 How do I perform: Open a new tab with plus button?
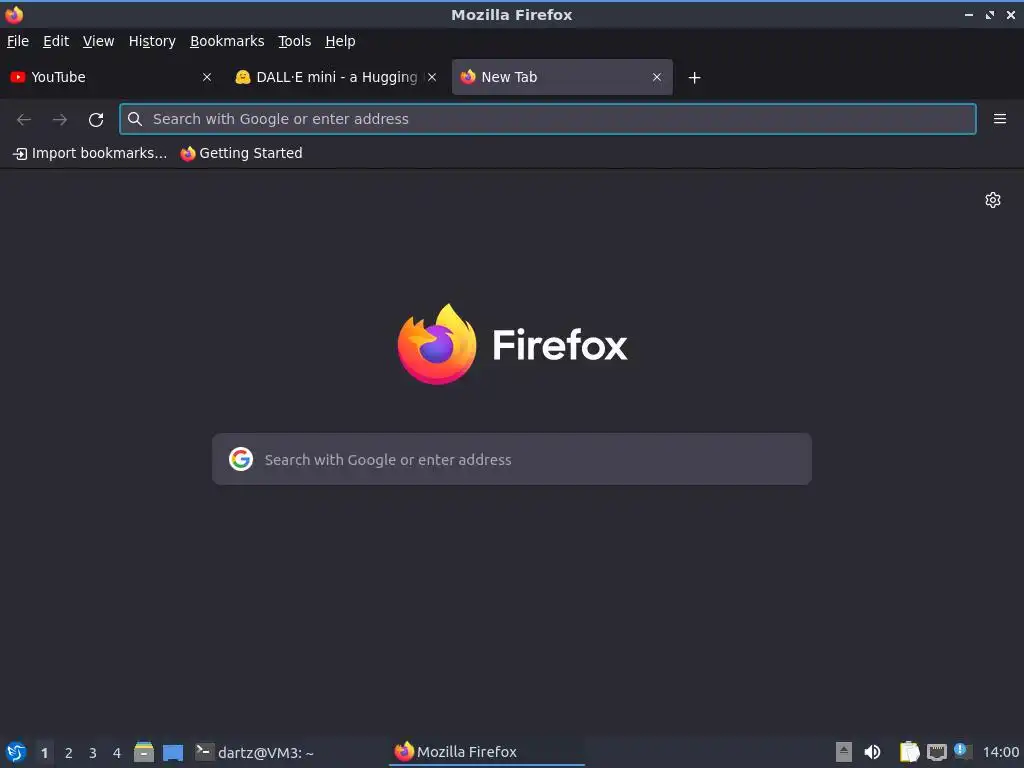click(x=694, y=78)
